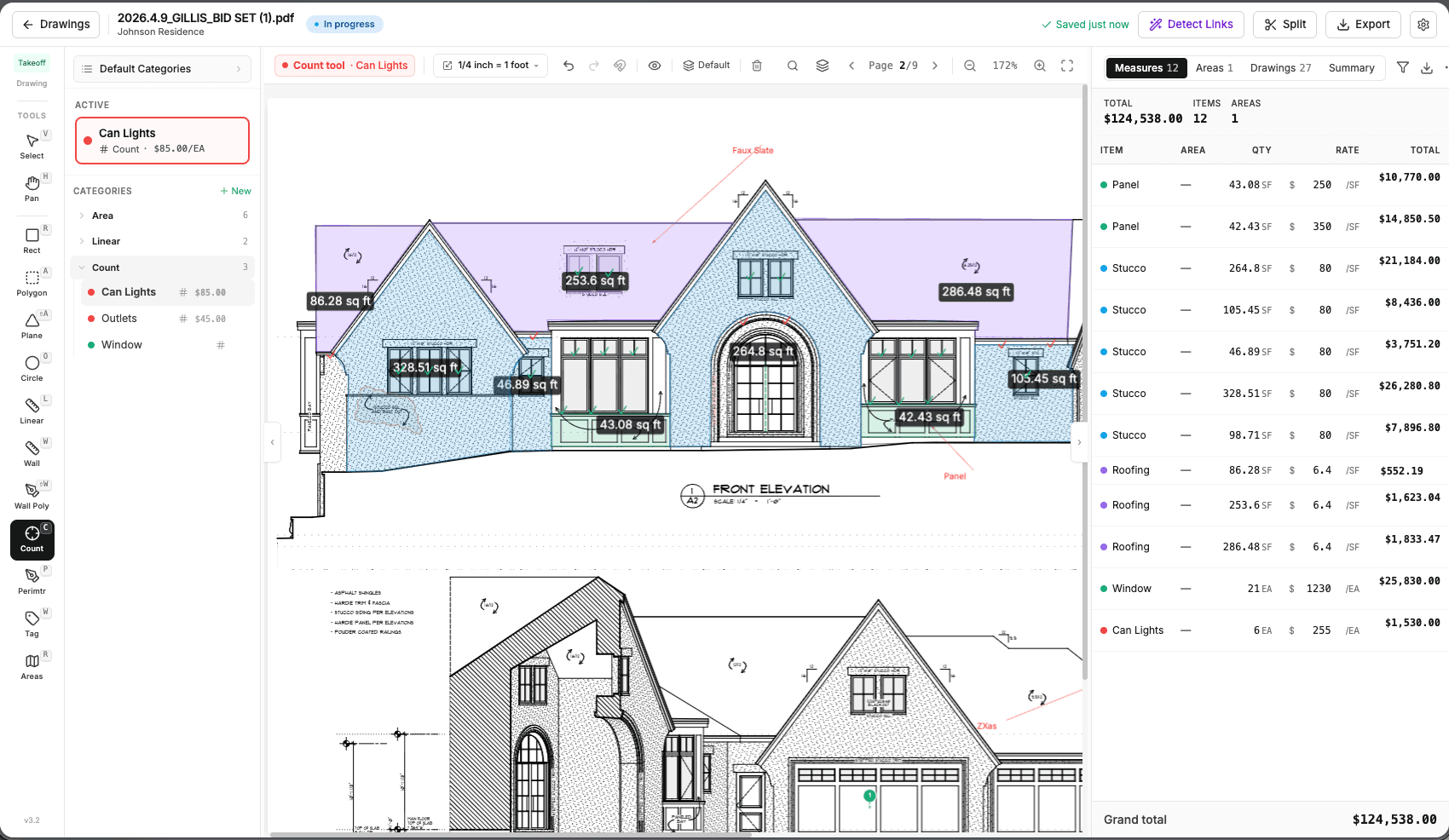Undo the last action

point(569,66)
